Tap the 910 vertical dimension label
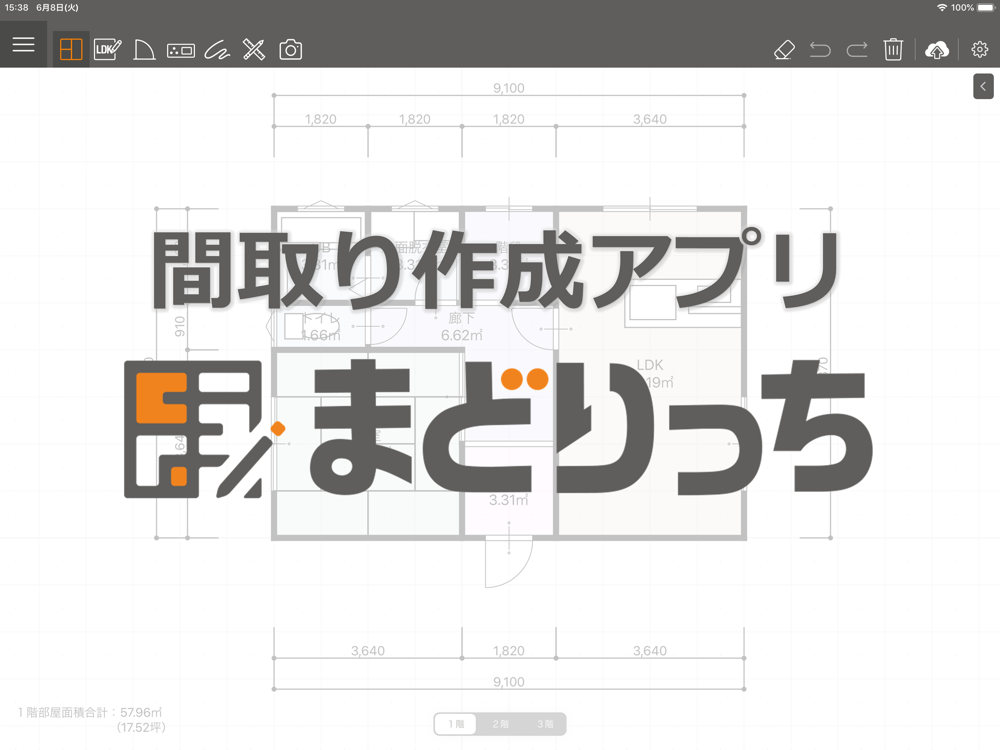Image resolution: width=1000 pixels, height=750 pixels. [x=180, y=327]
